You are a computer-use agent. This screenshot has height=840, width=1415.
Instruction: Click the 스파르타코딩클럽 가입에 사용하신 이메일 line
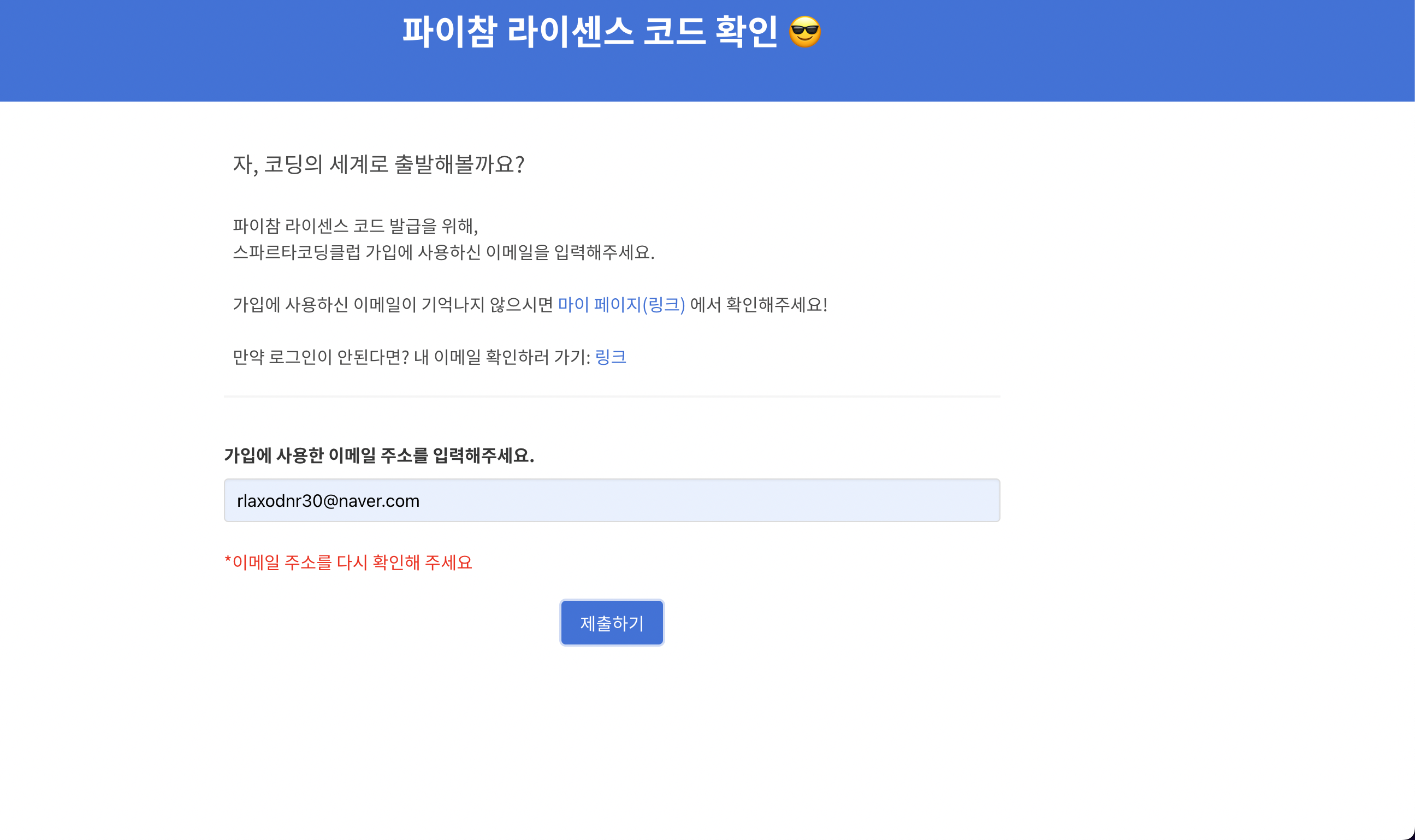pyautogui.click(x=444, y=252)
